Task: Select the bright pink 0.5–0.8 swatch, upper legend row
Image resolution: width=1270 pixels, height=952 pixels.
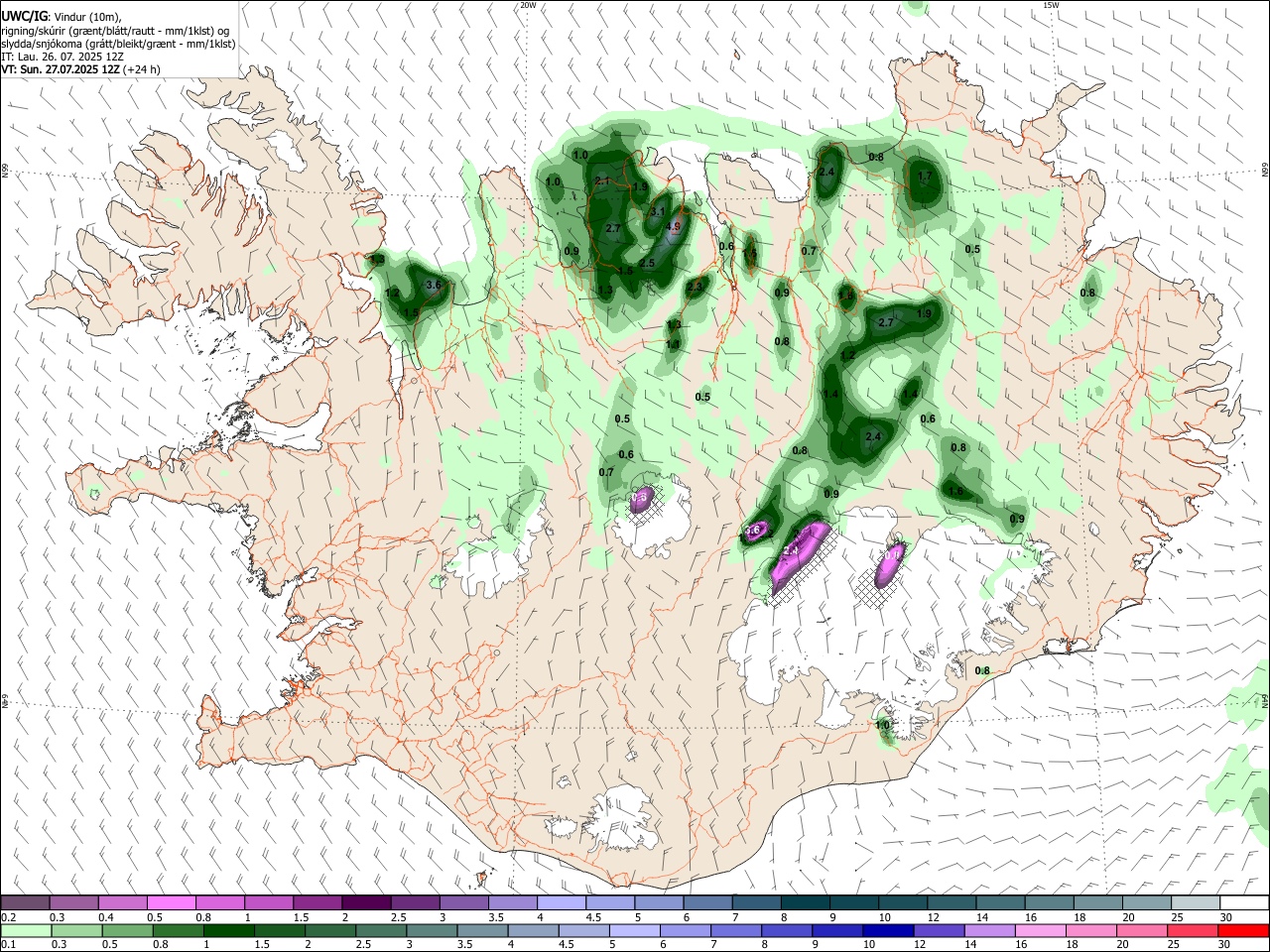Action: pos(171,902)
